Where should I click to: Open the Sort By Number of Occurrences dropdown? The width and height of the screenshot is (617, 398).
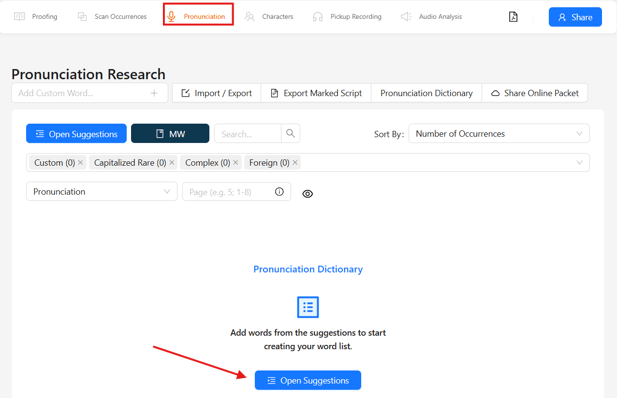[x=499, y=133]
